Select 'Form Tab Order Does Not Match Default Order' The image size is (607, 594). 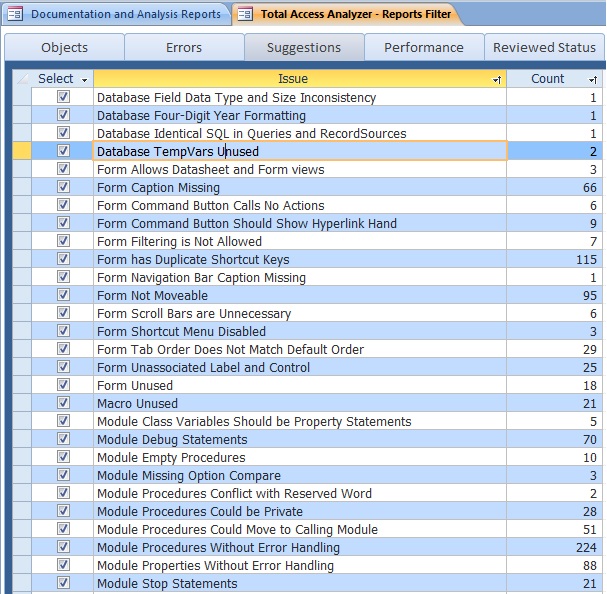[230, 350]
